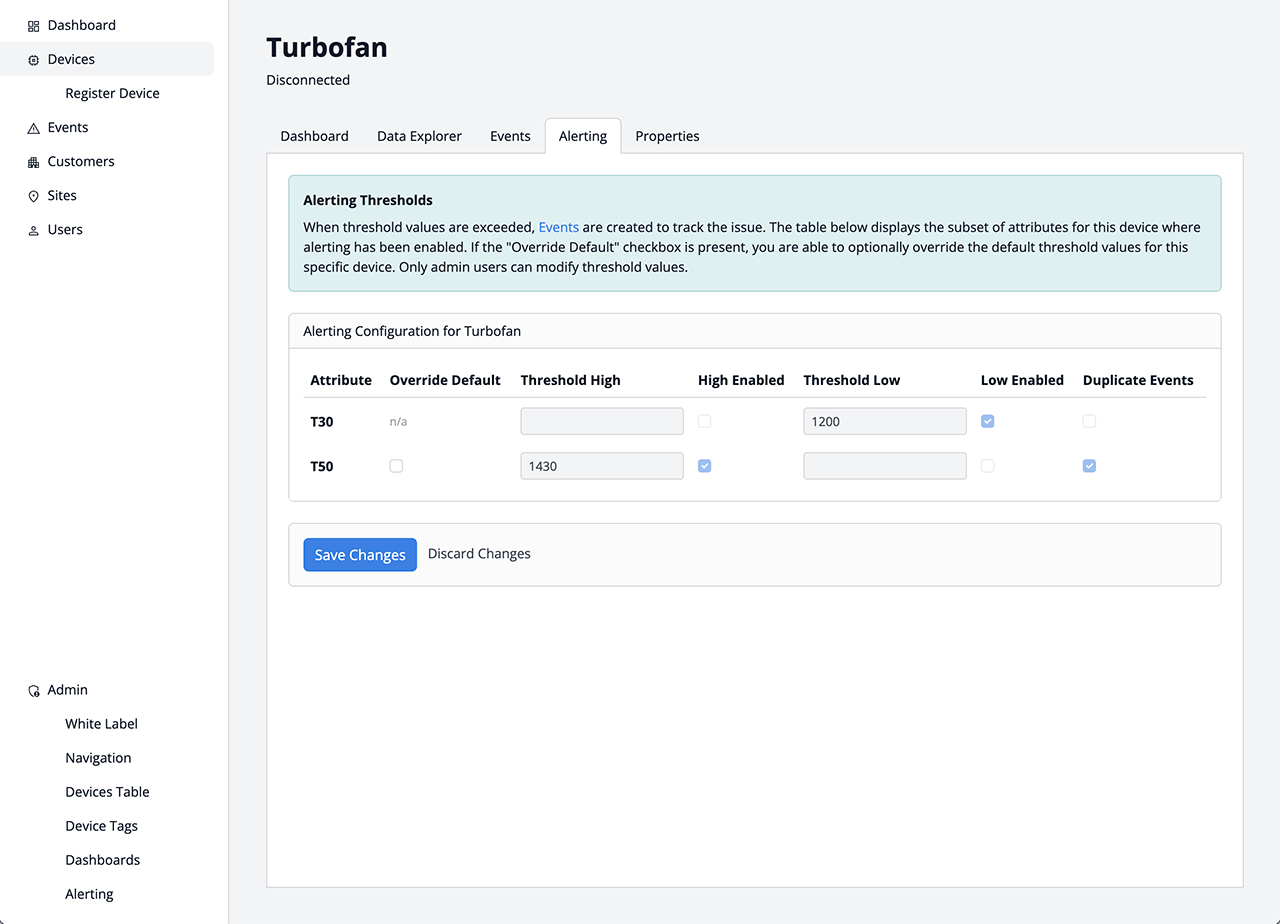Image resolution: width=1280 pixels, height=924 pixels.
Task: Open the Properties tab
Action: pyautogui.click(x=667, y=136)
